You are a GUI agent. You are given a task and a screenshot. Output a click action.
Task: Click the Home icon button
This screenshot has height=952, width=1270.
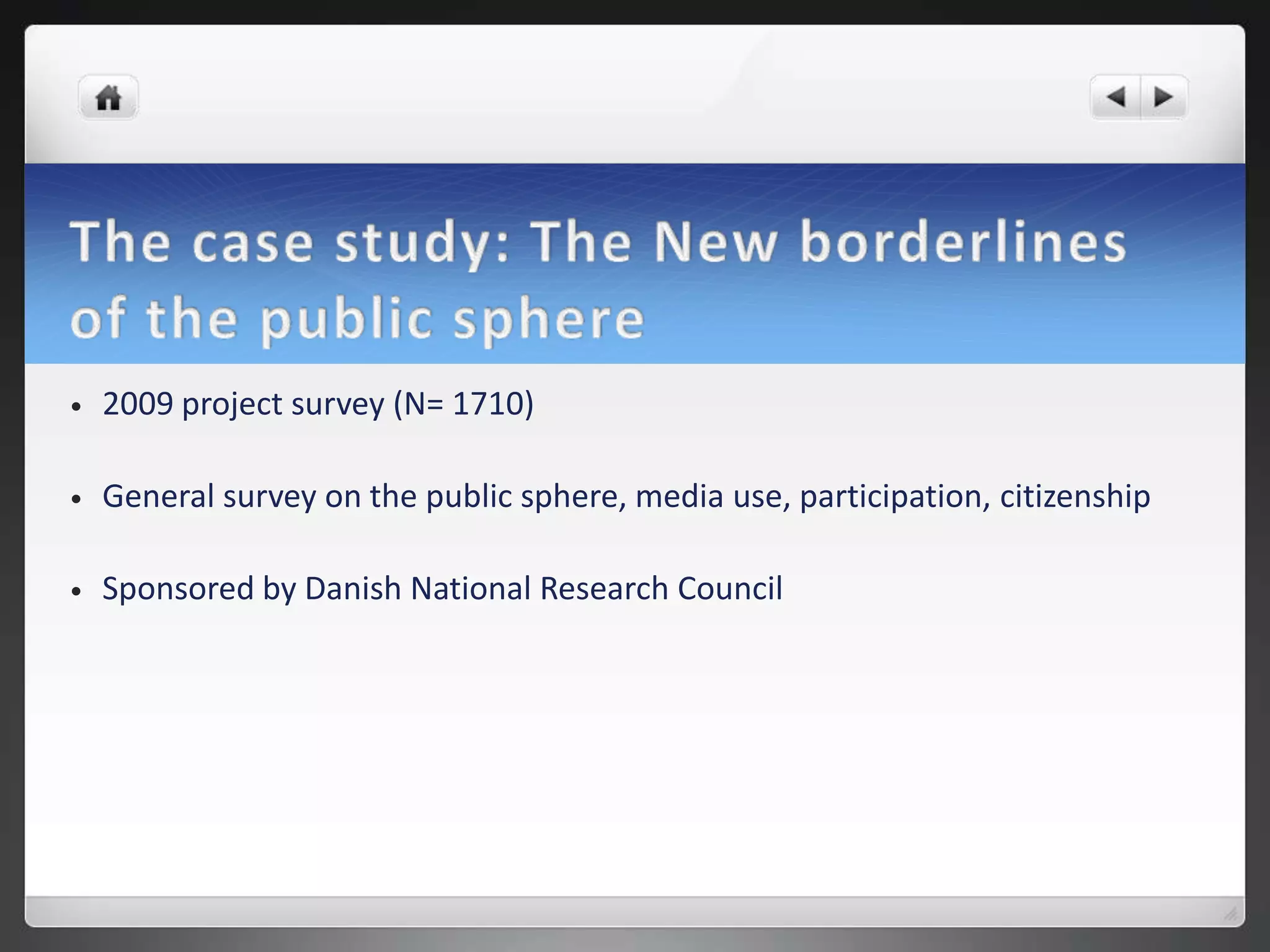(x=109, y=98)
